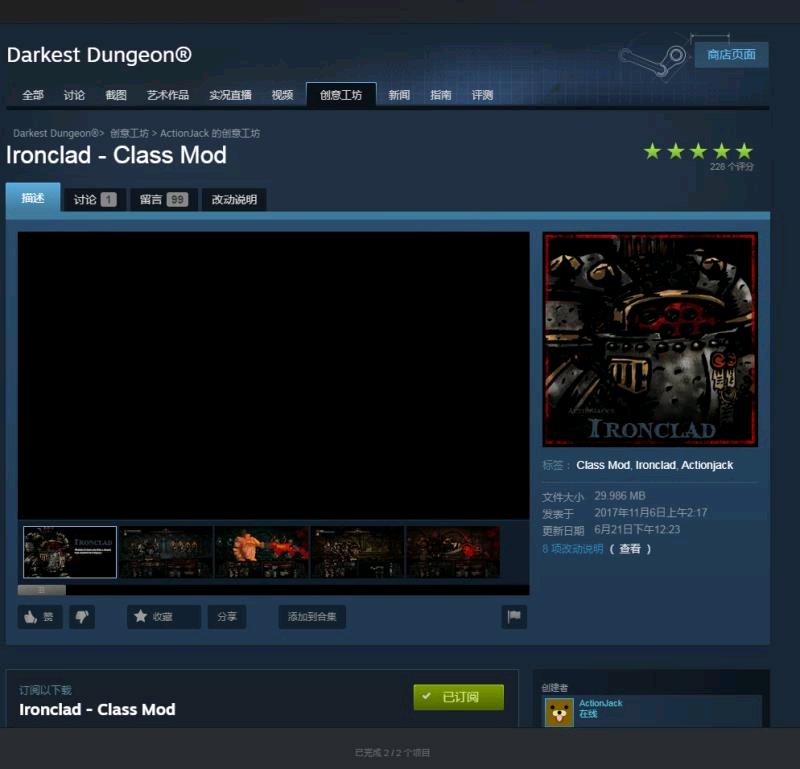Viewport: 800px width, 769px height.
Task: Open the 视频 videos tab
Action: (282, 95)
